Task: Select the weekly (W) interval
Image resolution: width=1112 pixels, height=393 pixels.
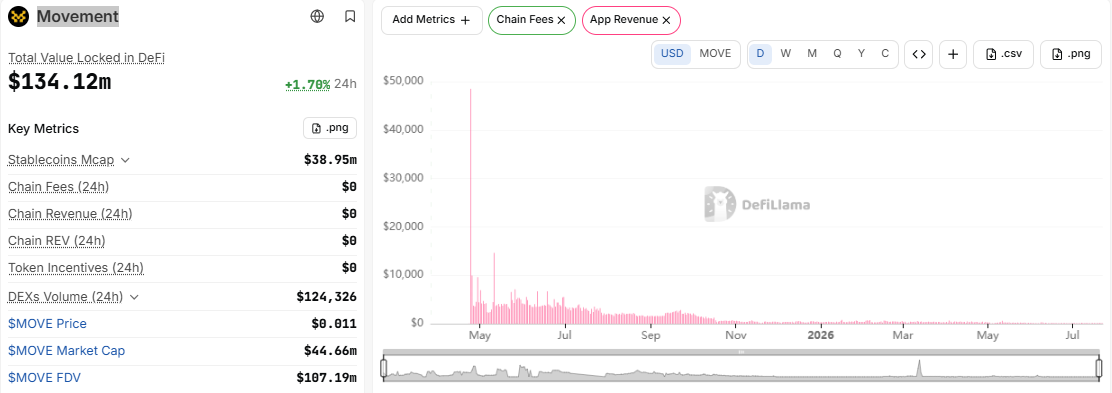Action: coord(786,53)
